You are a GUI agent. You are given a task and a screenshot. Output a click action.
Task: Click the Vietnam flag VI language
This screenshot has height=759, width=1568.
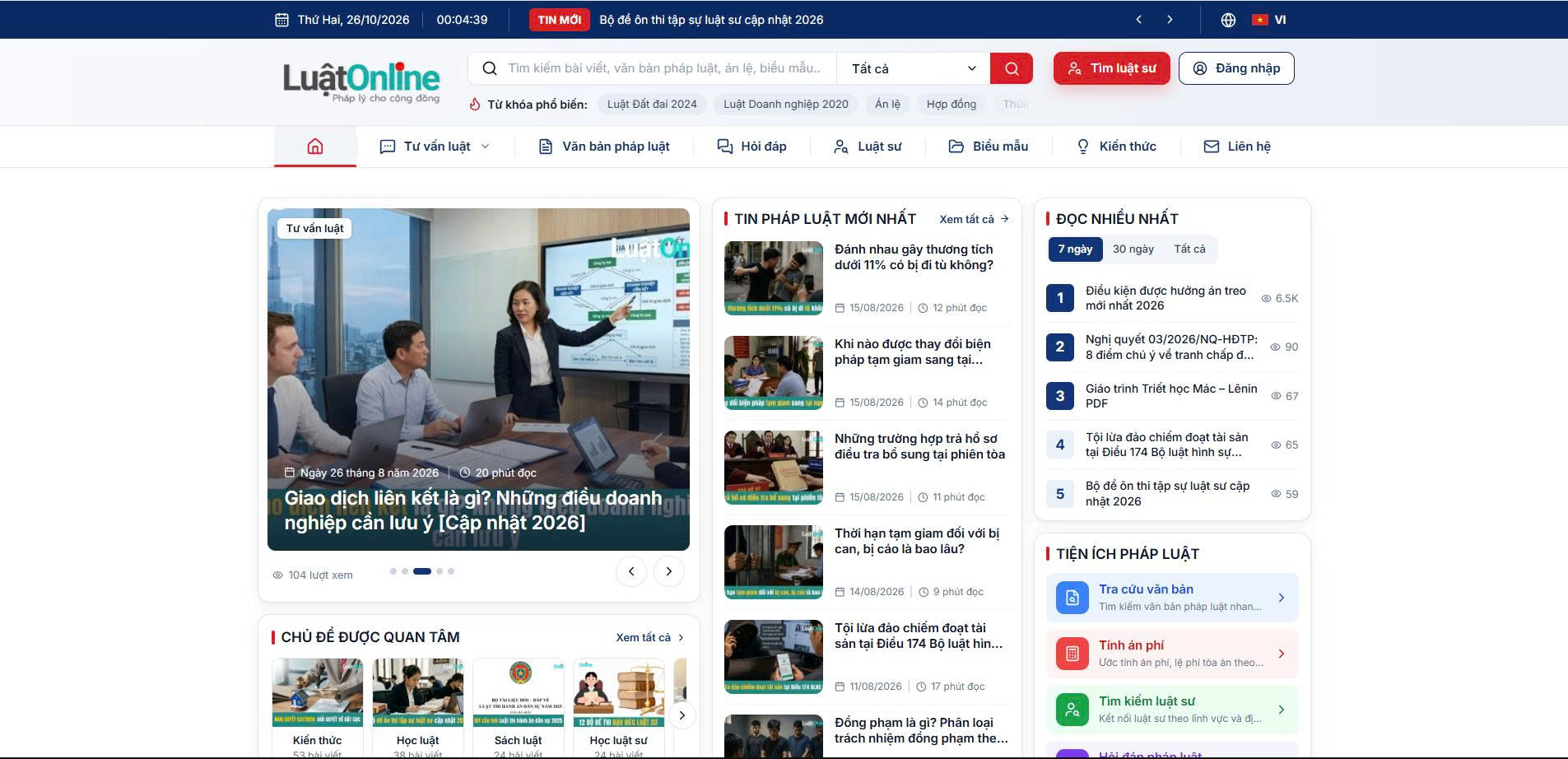click(1269, 20)
